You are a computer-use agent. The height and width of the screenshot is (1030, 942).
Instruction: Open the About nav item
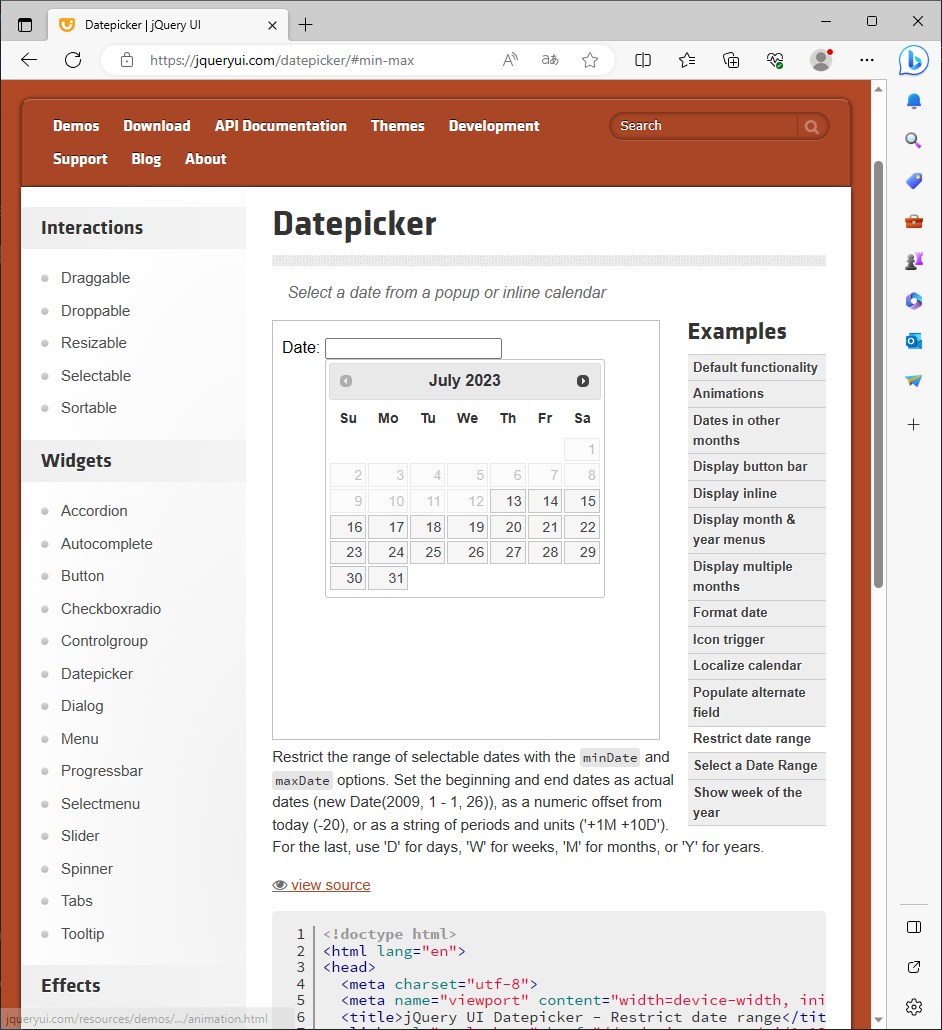(206, 159)
